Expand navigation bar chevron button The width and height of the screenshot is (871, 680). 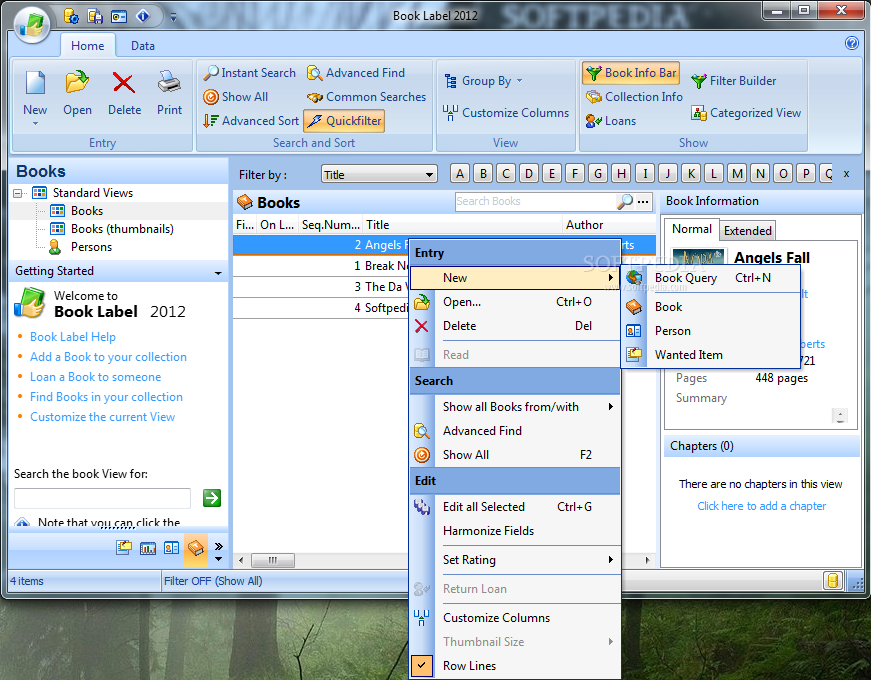(219, 546)
